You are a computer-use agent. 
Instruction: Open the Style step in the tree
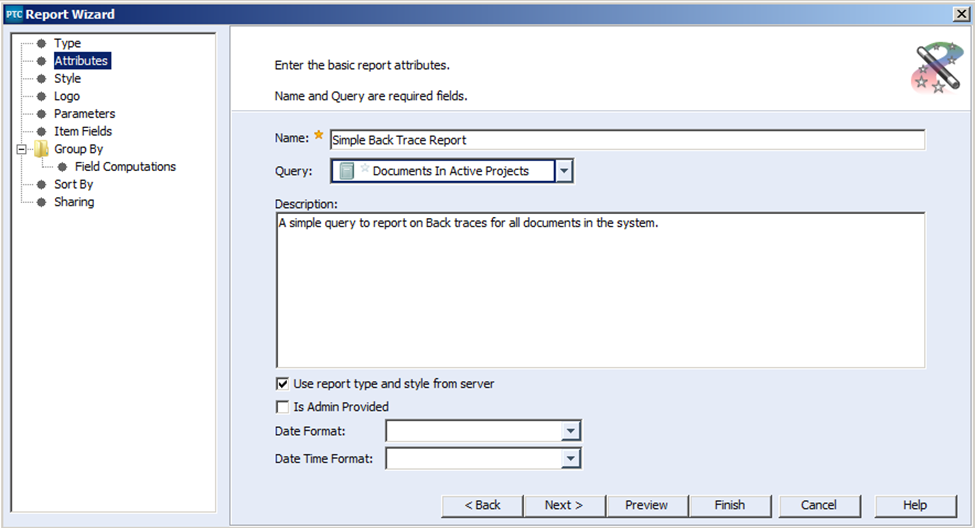pyautogui.click(x=67, y=78)
